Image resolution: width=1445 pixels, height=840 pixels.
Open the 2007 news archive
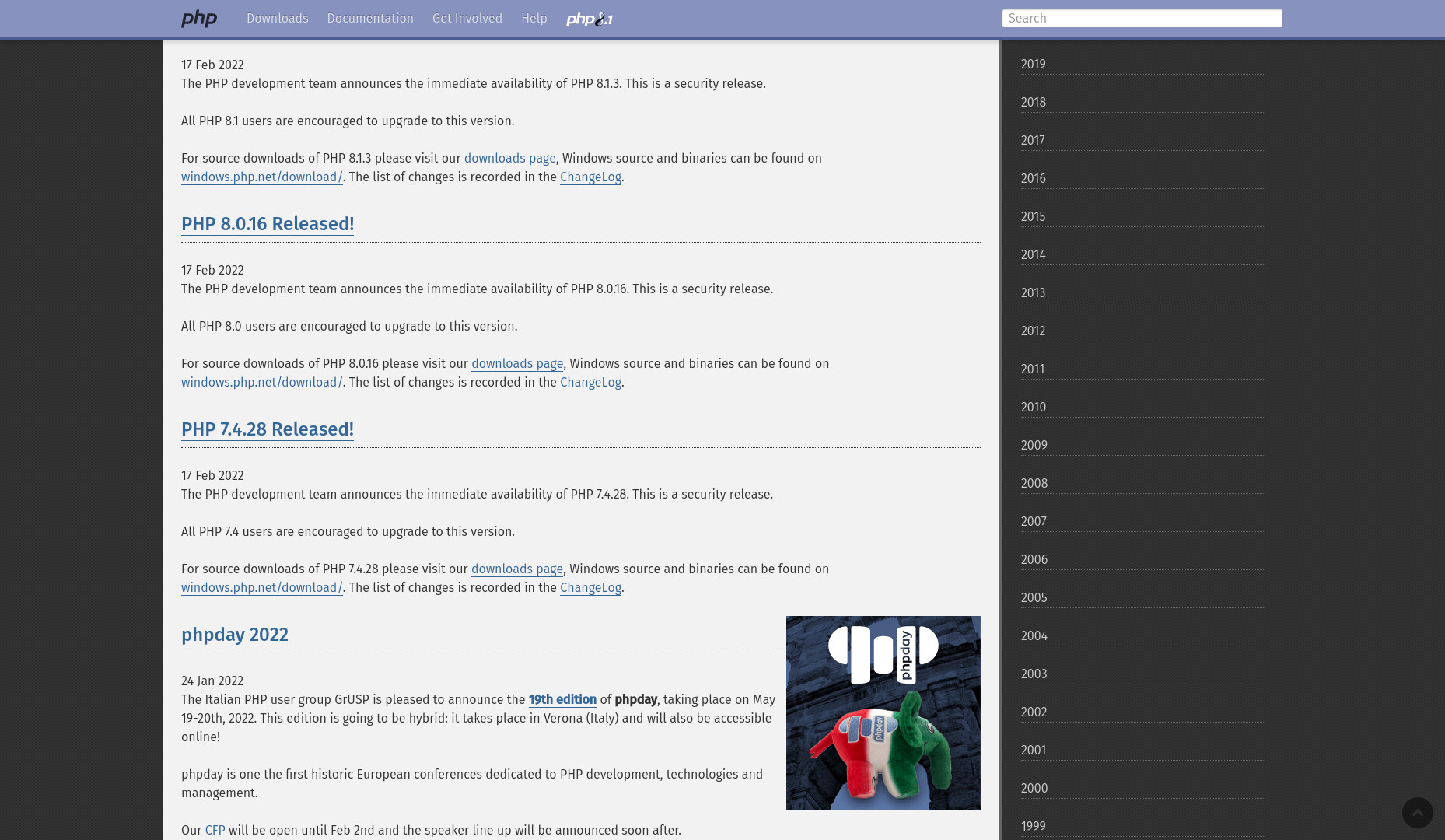coord(1142,522)
